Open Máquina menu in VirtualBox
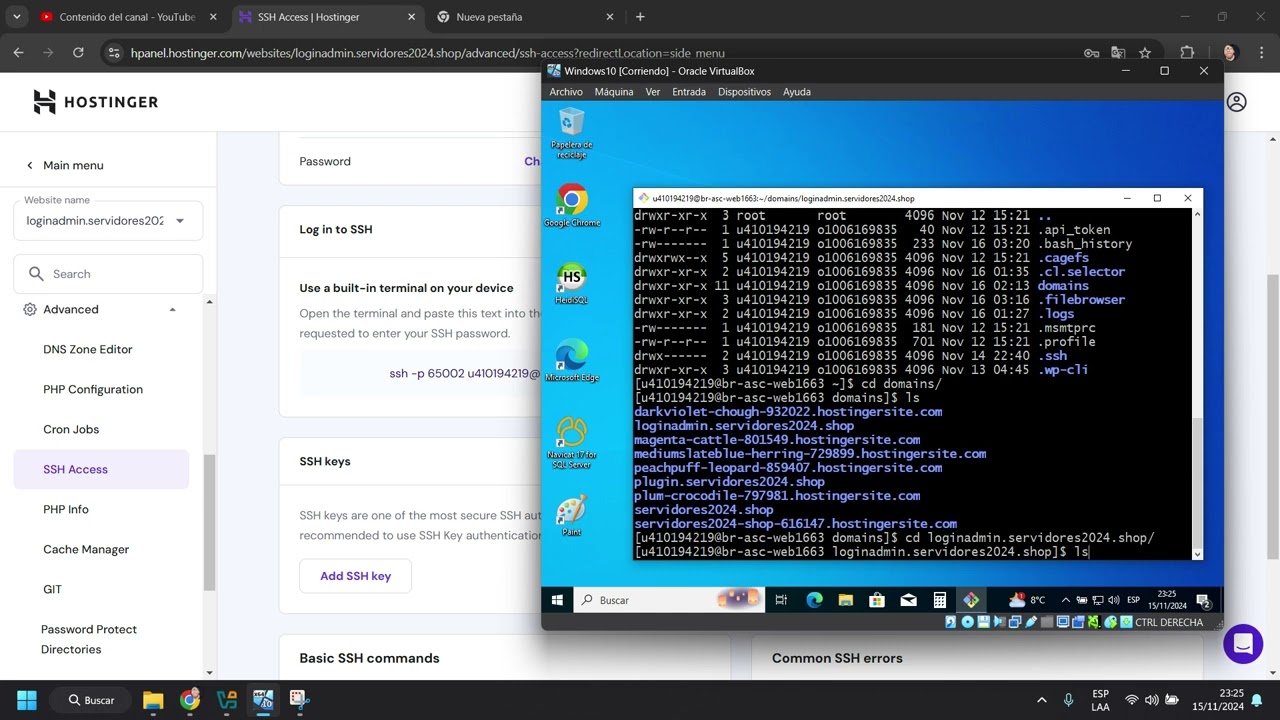The width and height of the screenshot is (1280, 720). click(x=614, y=91)
